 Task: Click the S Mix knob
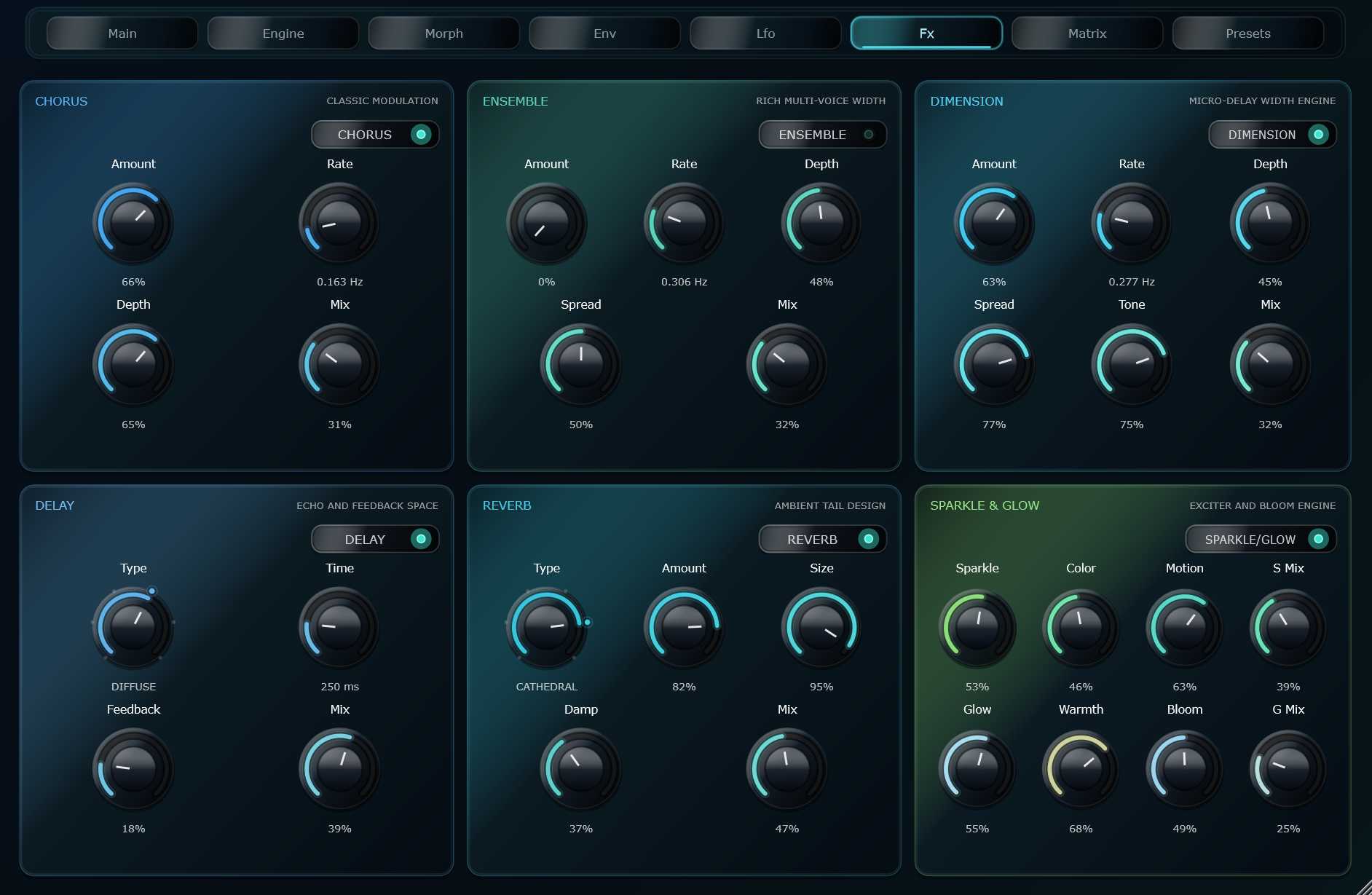1288,627
